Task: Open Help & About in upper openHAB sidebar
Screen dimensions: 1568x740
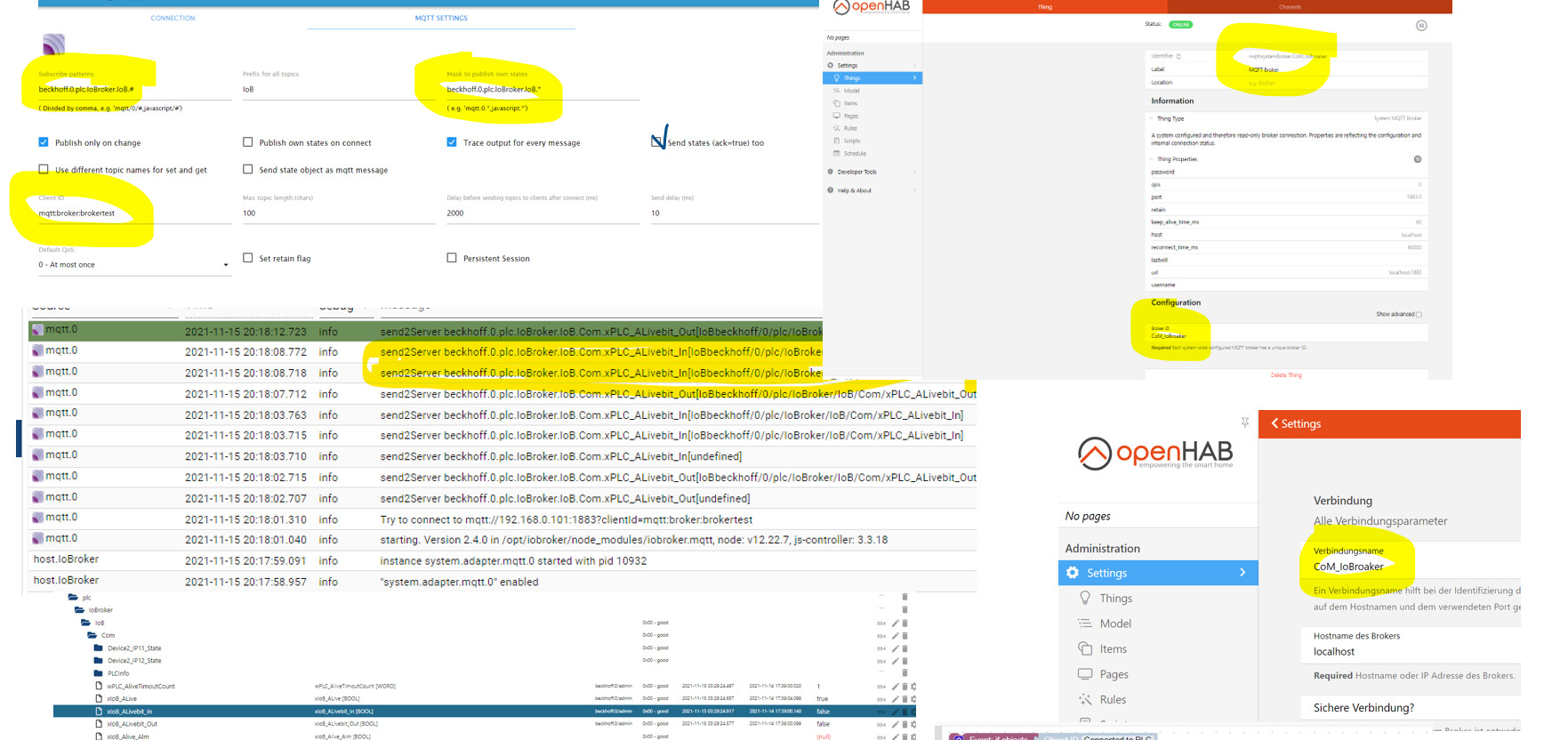Action: (872, 190)
